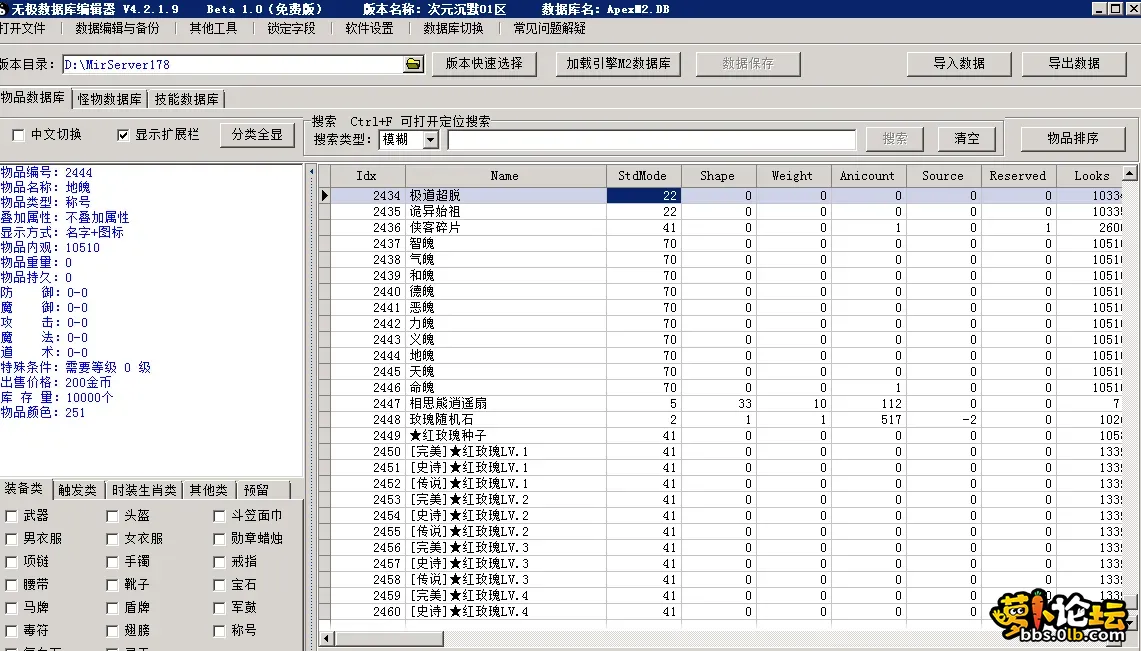1141x651 pixels.
Task: Open the 数据库切换 menu
Action: [x=453, y=28]
